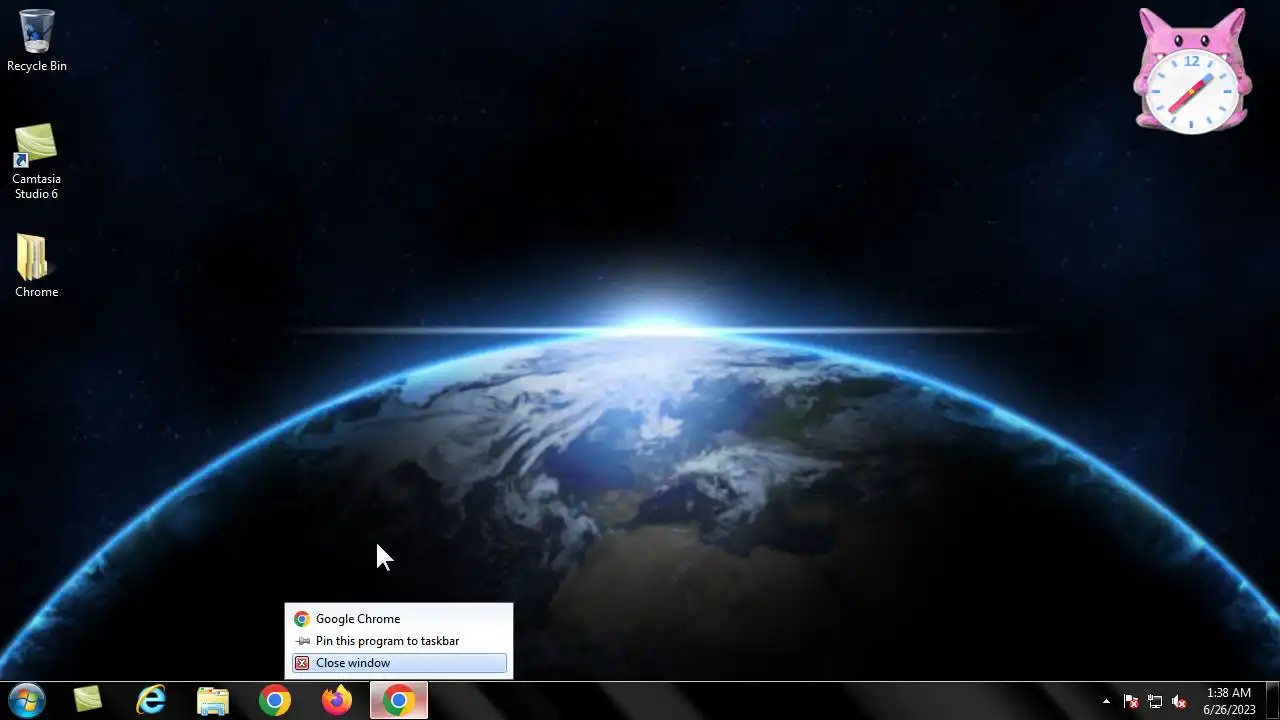The height and width of the screenshot is (720, 1280).
Task: Open the Action Center flag icon
Action: pyautogui.click(x=1131, y=701)
